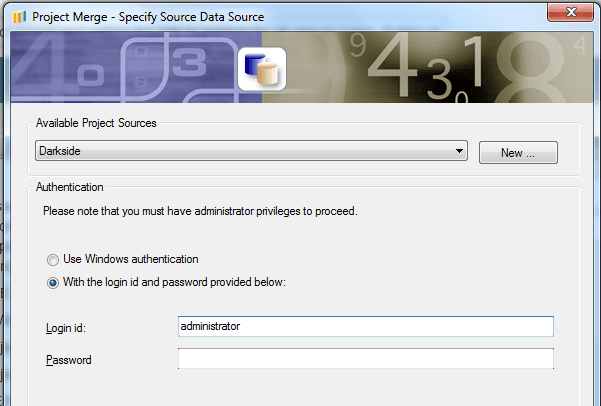This screenshot has height=406, width=601.
Task: Click the Password label
Action: [69, 360]
